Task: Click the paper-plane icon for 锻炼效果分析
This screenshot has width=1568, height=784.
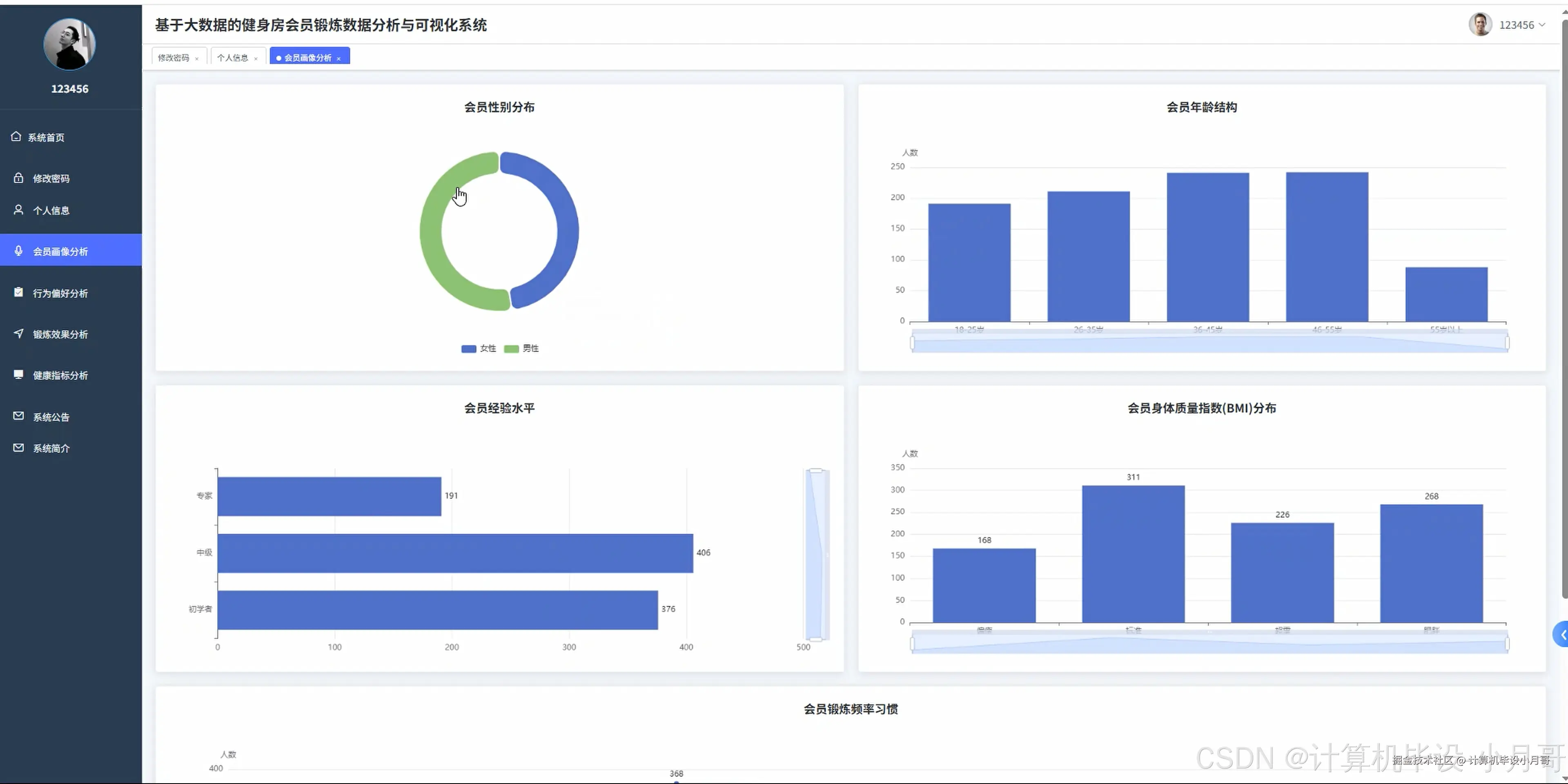Action: coord(19,334)
